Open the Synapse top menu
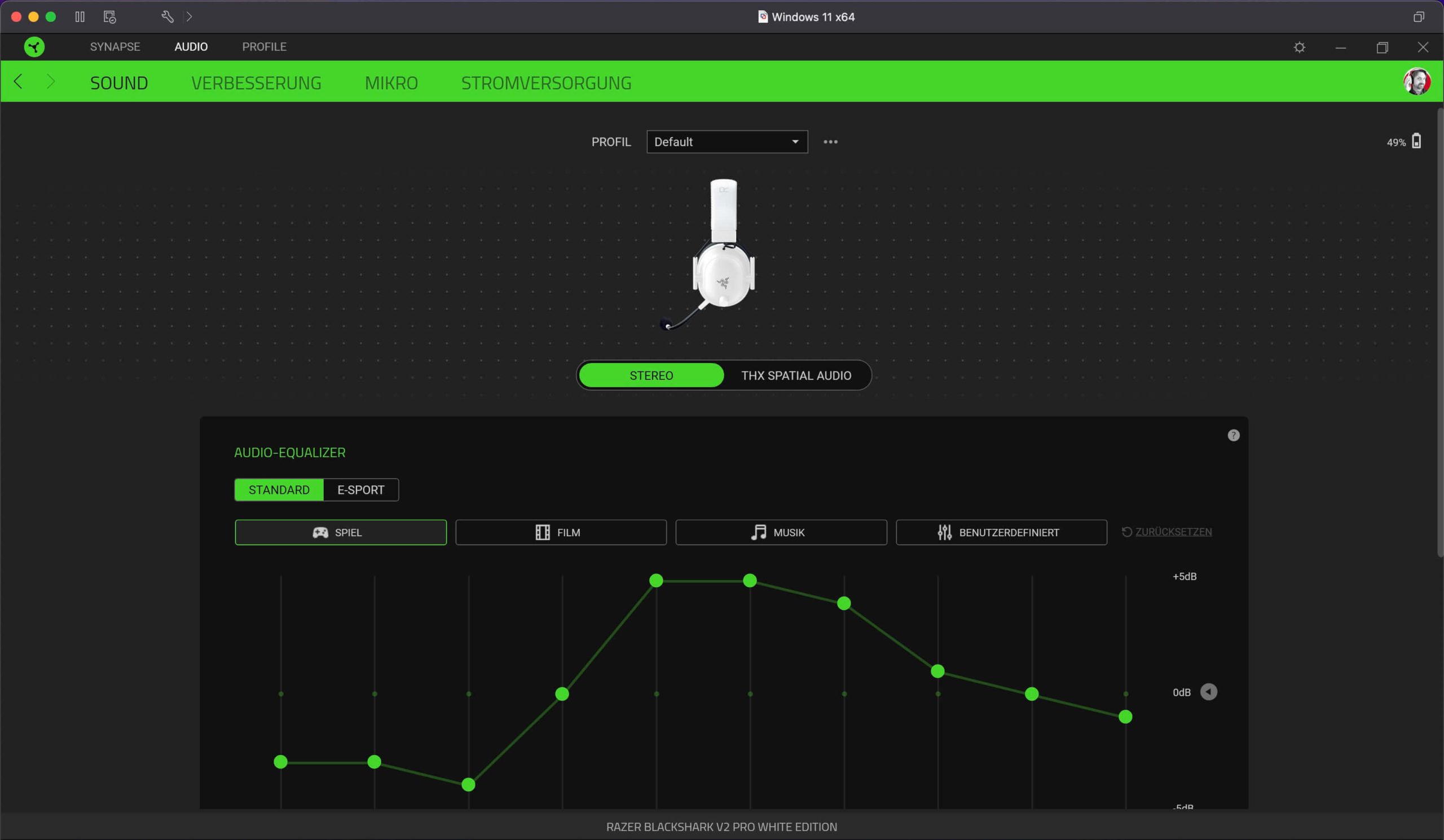The width and height of the screenshot is (1444, 840). tap(115, 47)
